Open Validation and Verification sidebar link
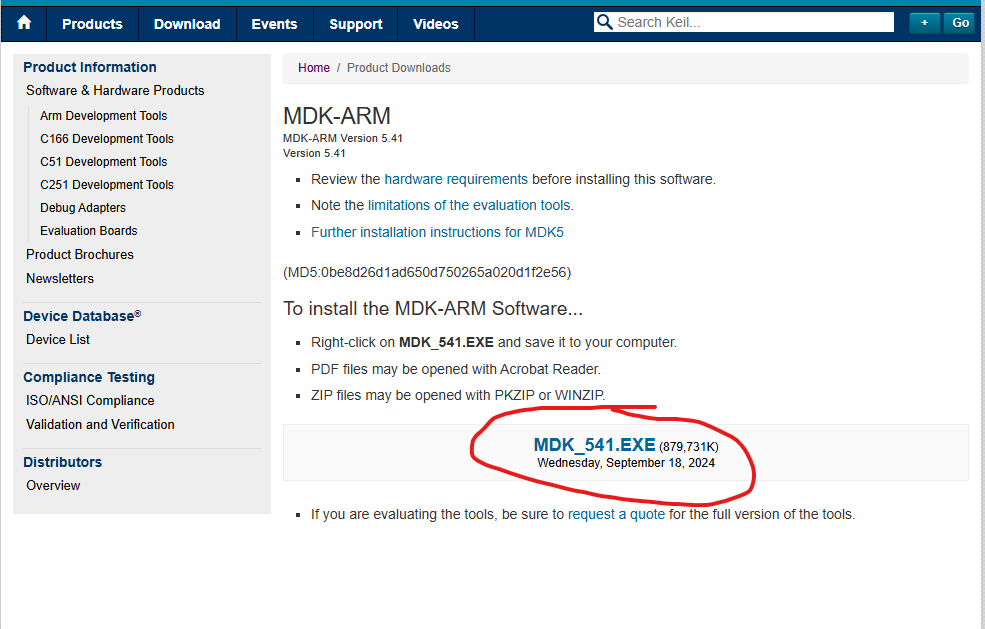 [100, 424]
